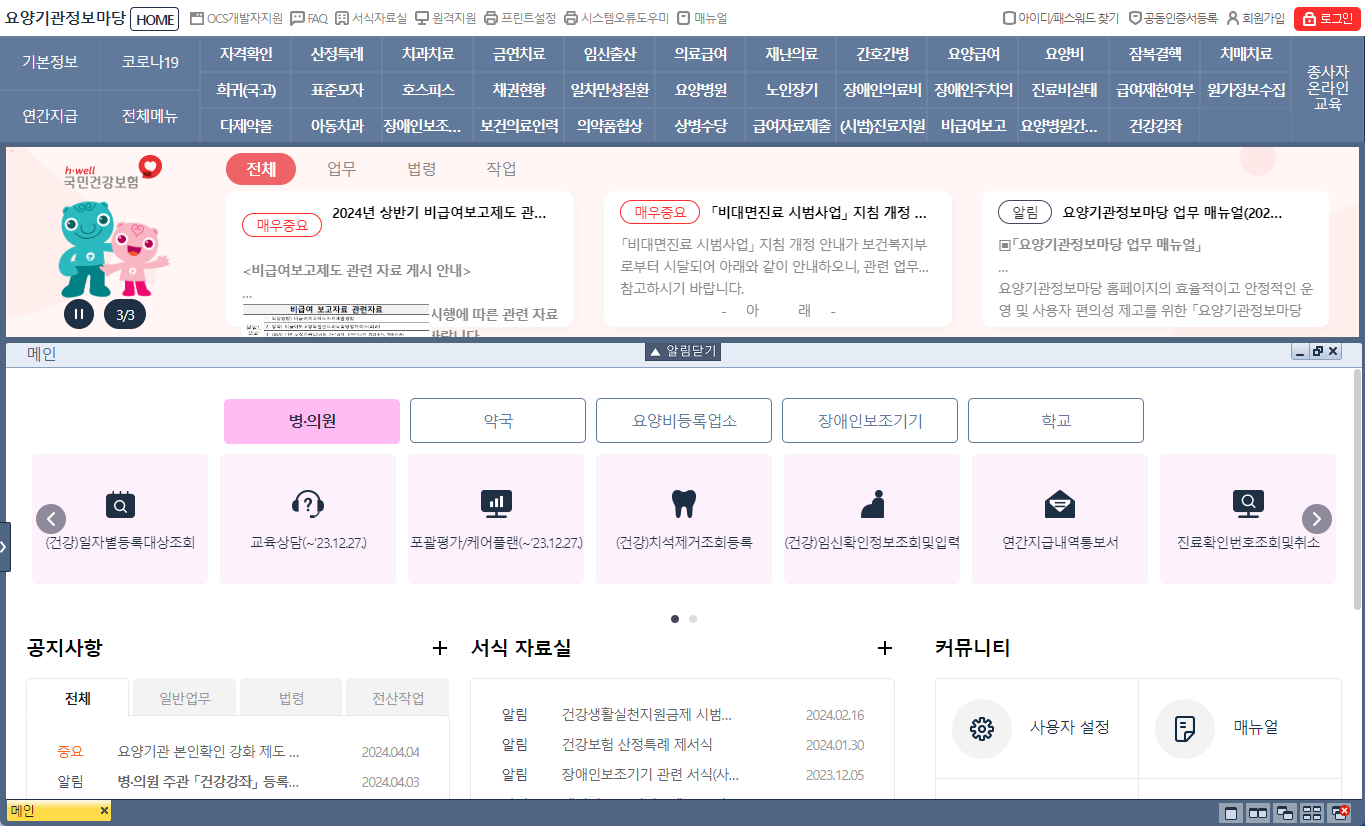Click the tooth icon for 치석제거조회등록
This screenshot has height=826, width=1365.
click(683, 503)
